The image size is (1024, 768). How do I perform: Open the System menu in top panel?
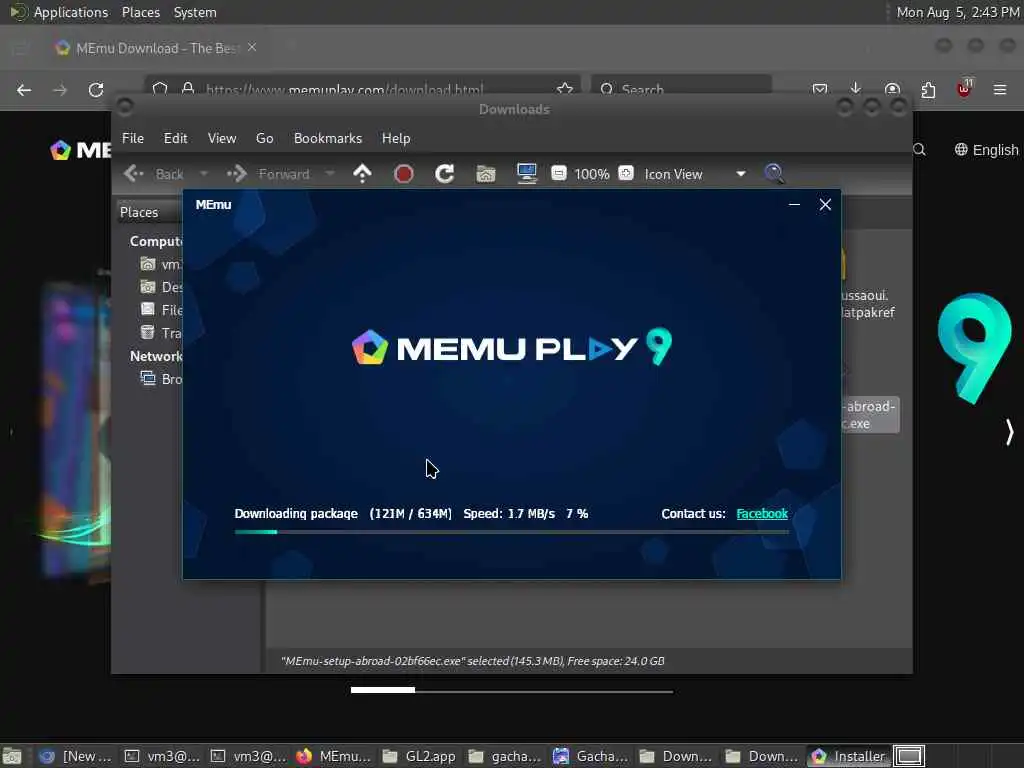coord(195,12)
